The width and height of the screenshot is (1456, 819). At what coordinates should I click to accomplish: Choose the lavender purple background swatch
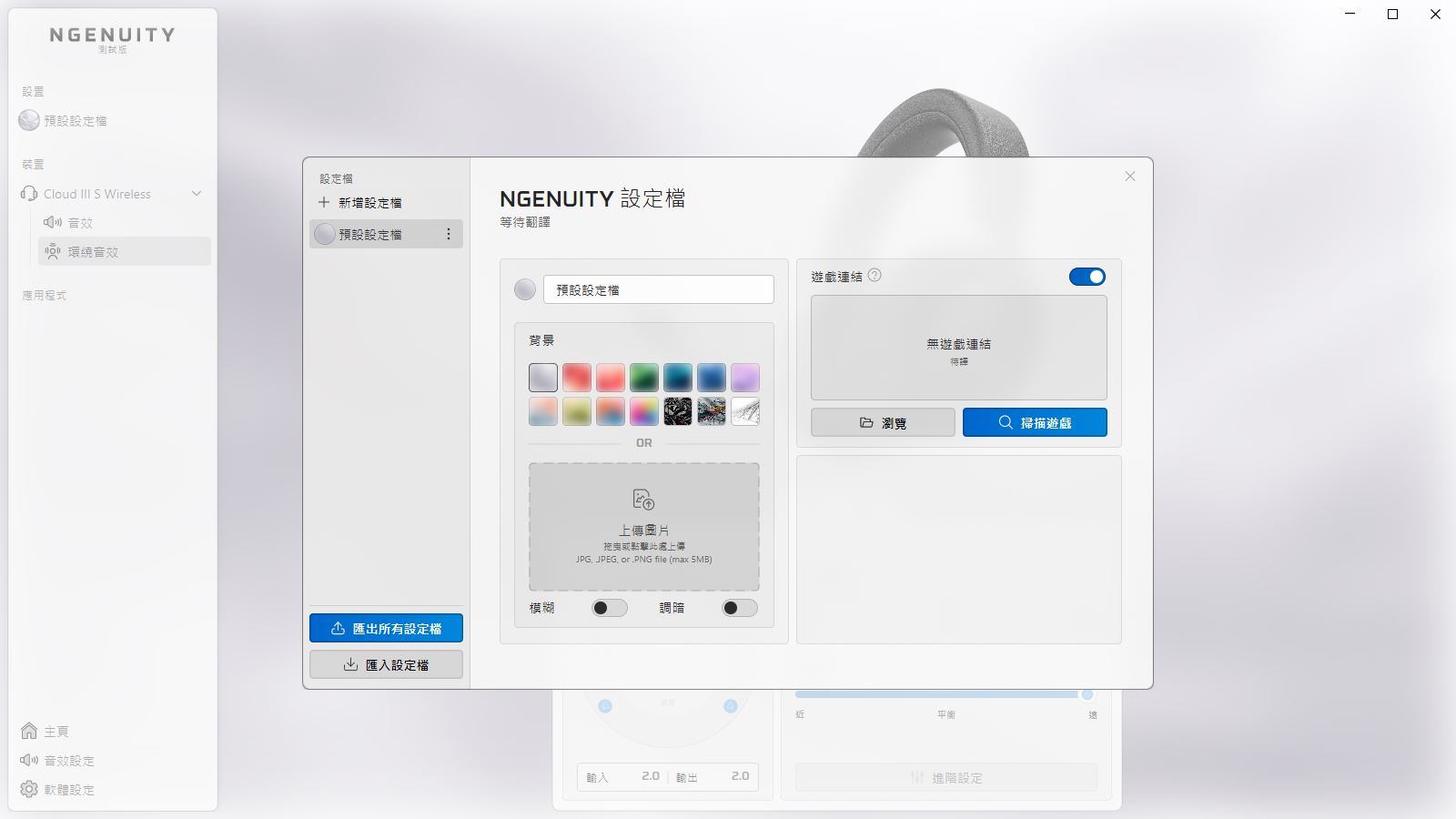point(745,377)
